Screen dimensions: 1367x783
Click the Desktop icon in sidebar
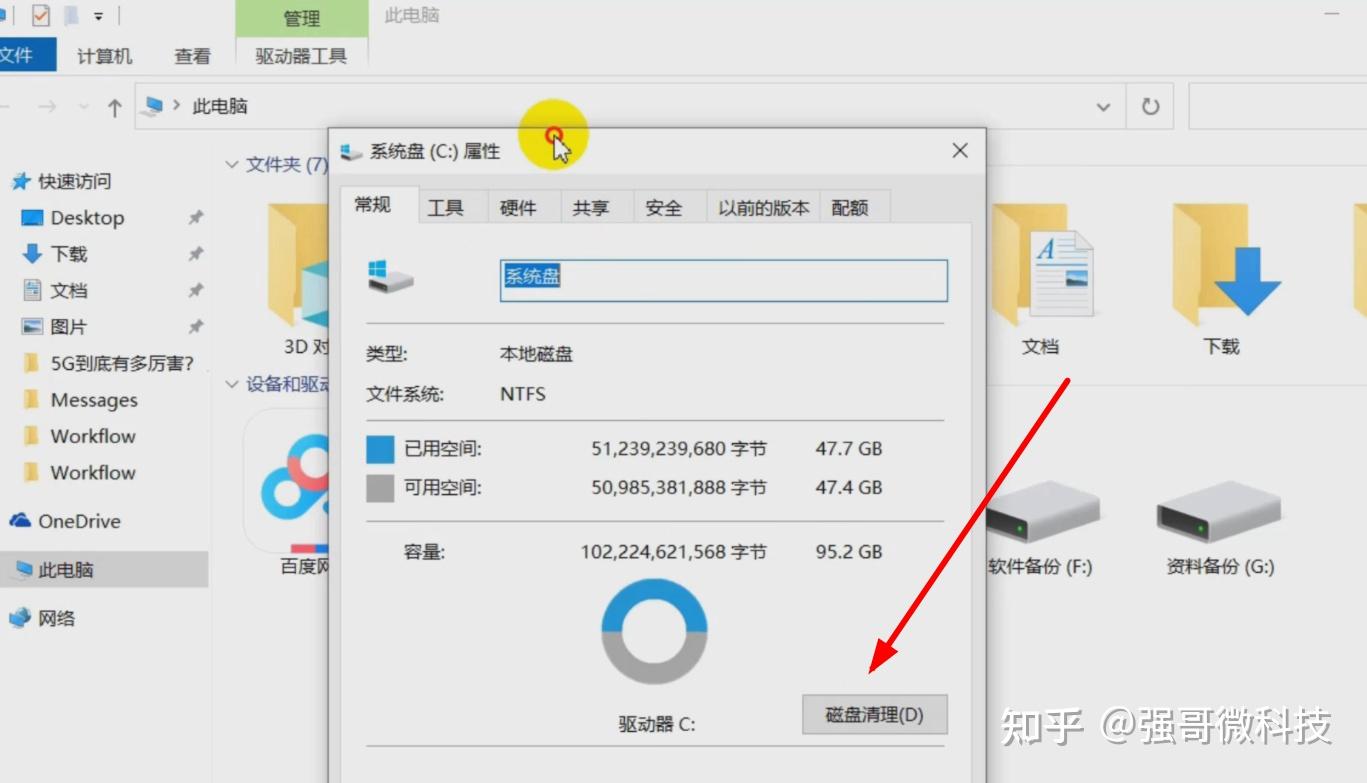click(32, 218)
